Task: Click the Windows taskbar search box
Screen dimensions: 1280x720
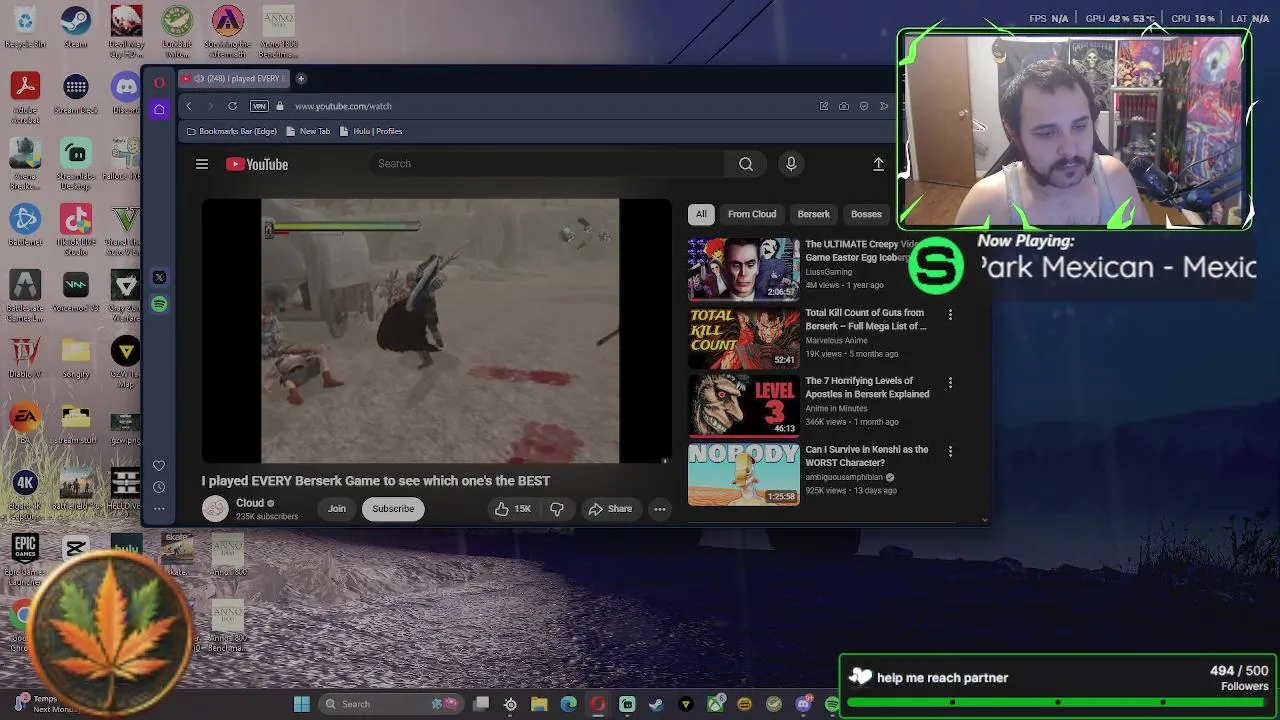Action: [391, 704]
